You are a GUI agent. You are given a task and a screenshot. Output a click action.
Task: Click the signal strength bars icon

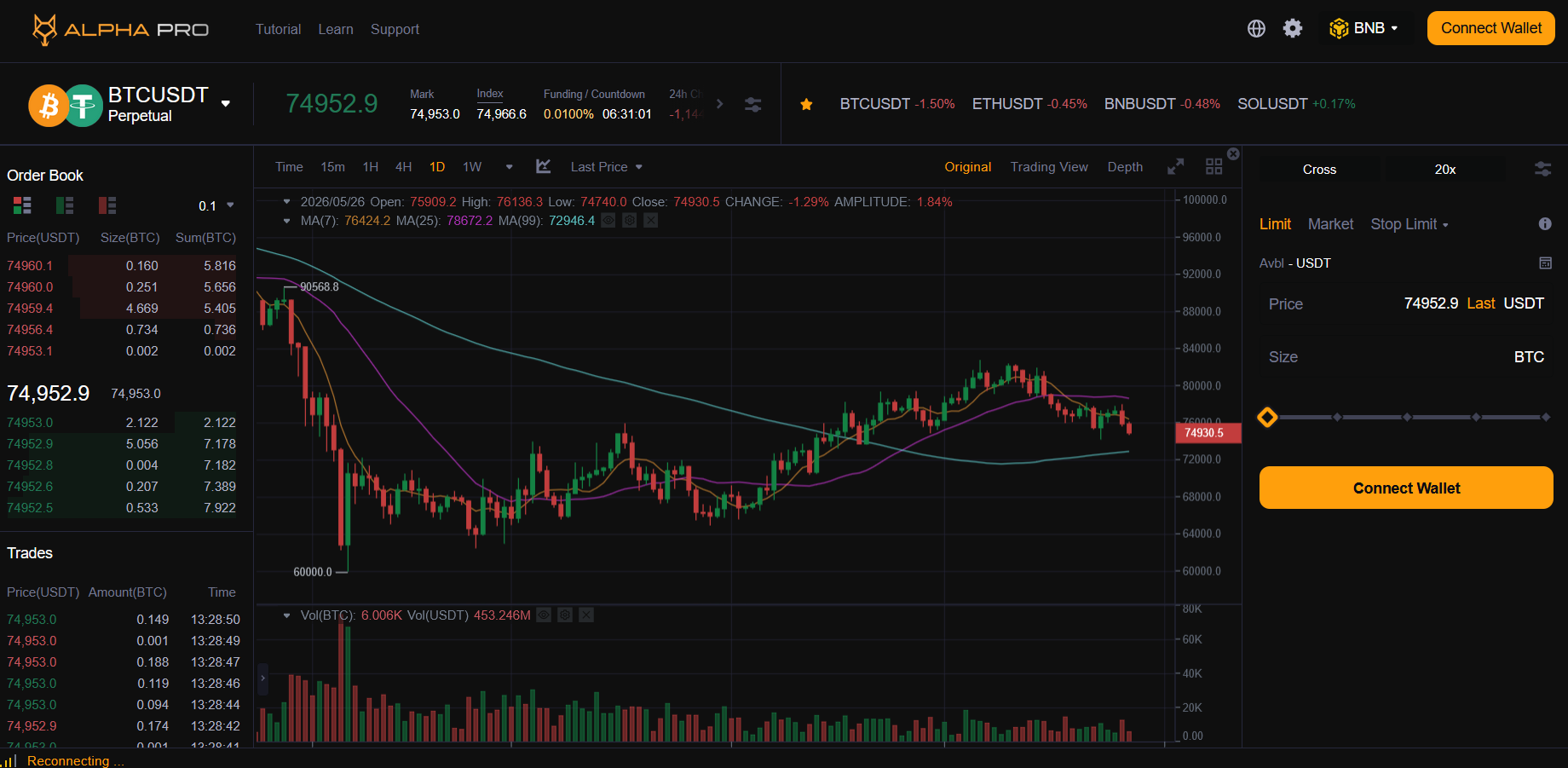[10, 760]
